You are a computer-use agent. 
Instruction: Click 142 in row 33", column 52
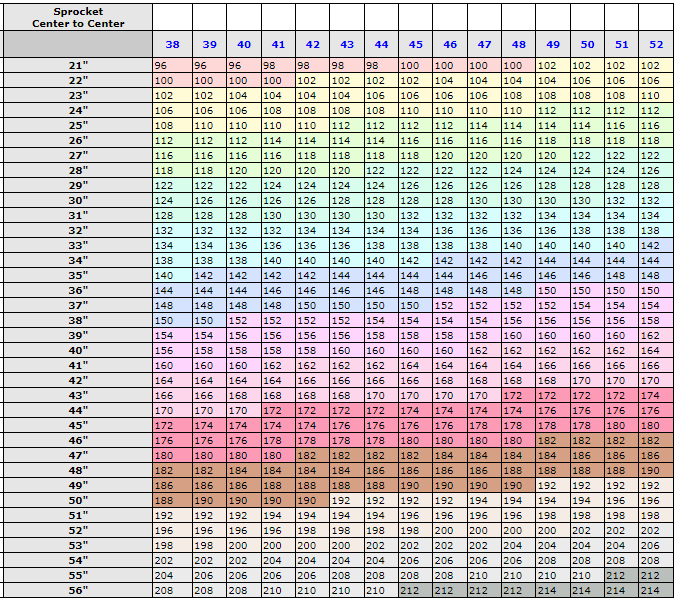[x=656, y=245]
